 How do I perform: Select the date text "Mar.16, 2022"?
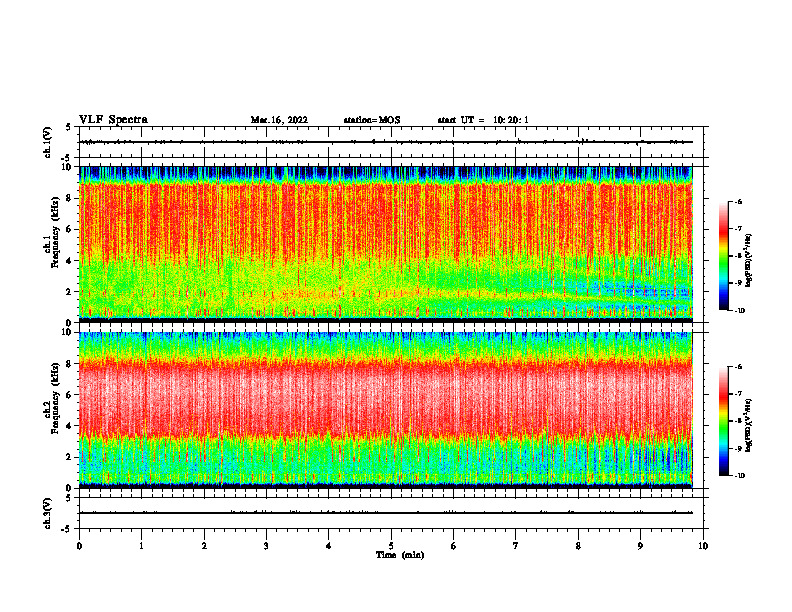[x=279, y=120]
